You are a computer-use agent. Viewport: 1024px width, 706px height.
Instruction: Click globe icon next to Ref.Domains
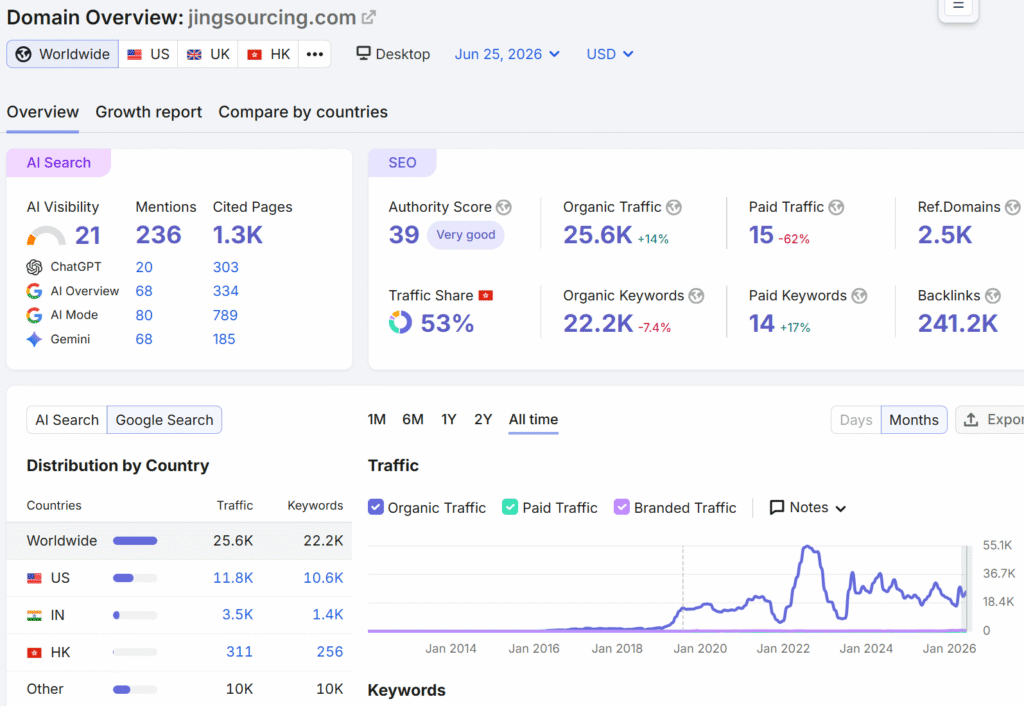1013,207
